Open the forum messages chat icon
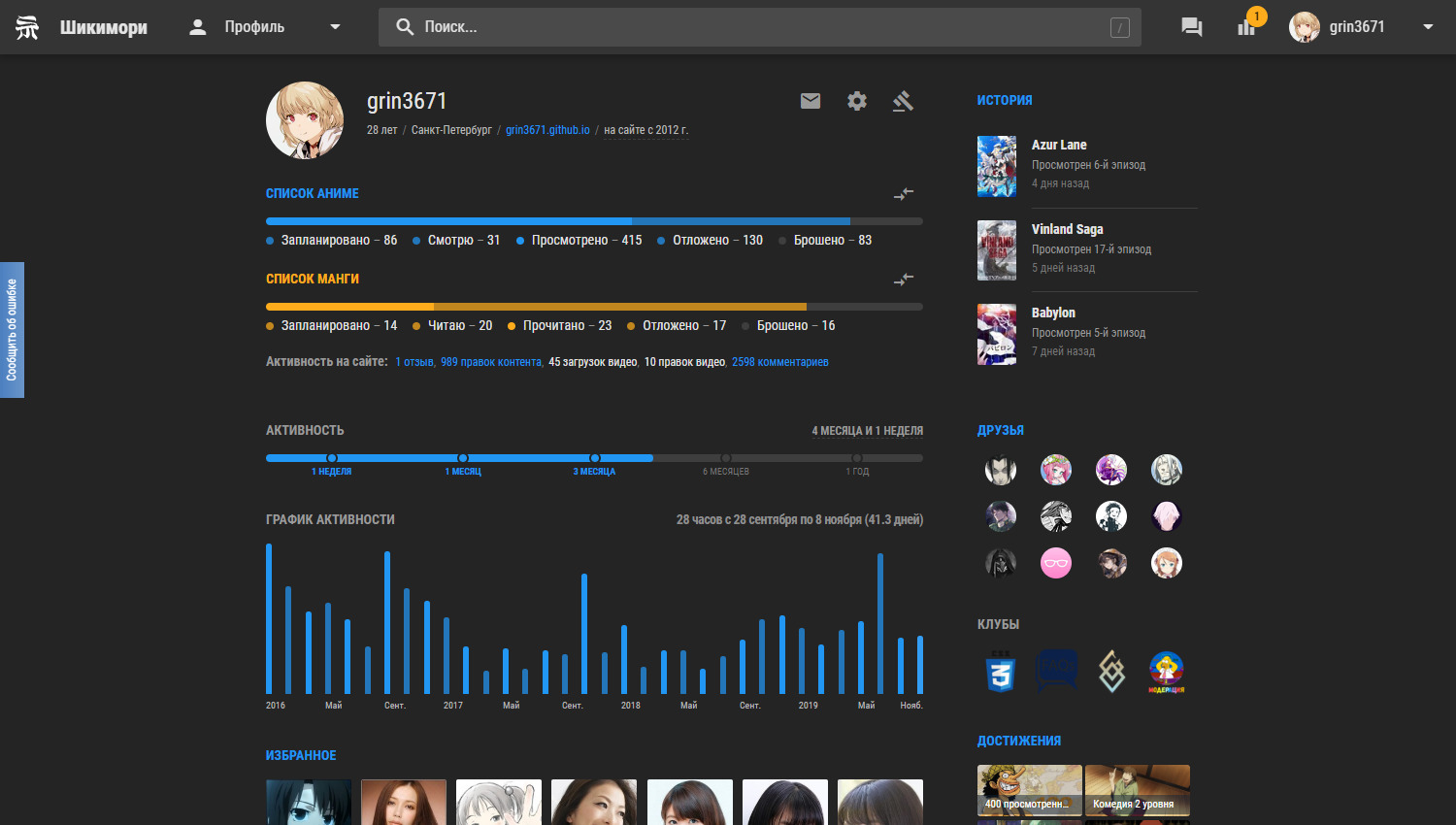The image size is (1456, 825). coord(1191,27)
